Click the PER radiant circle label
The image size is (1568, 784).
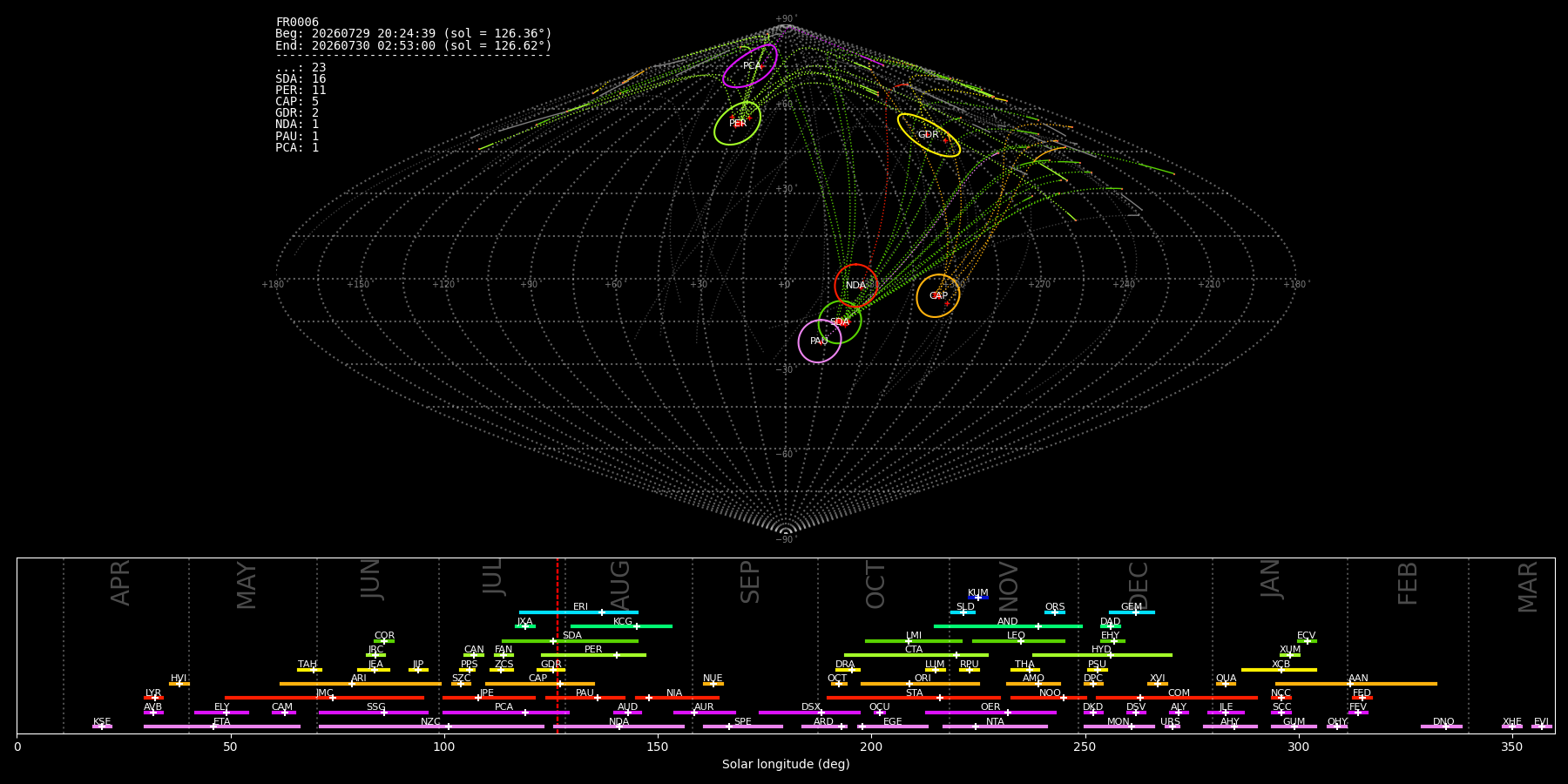[738, 124]
